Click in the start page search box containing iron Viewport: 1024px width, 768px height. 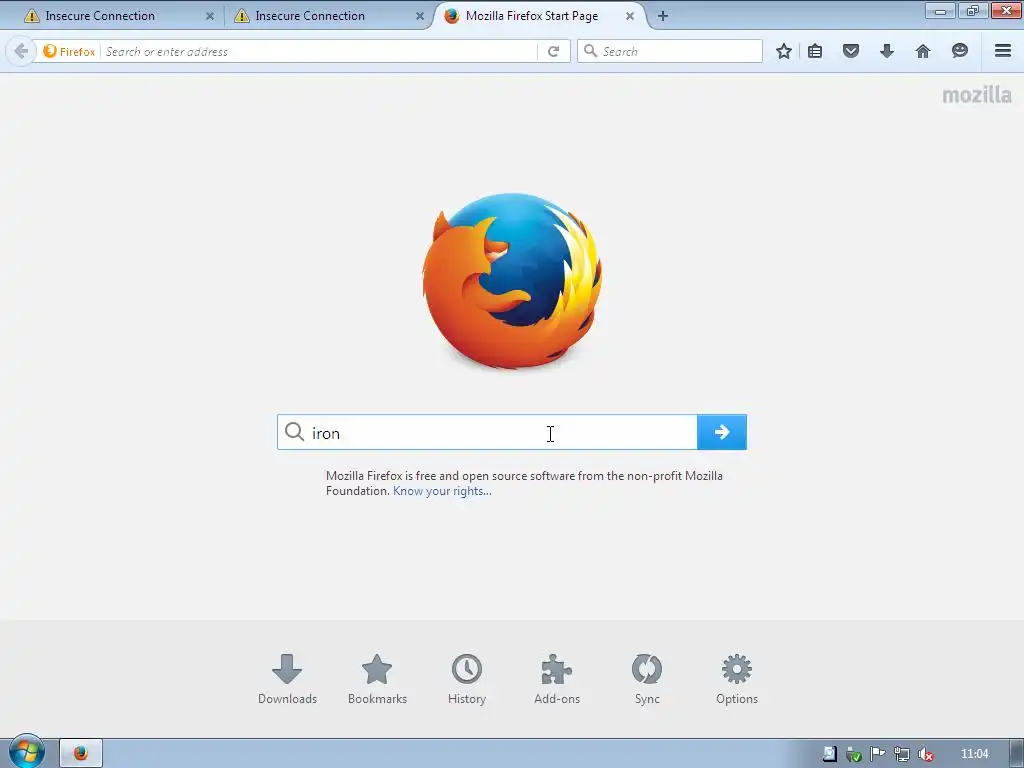(487, 432)
